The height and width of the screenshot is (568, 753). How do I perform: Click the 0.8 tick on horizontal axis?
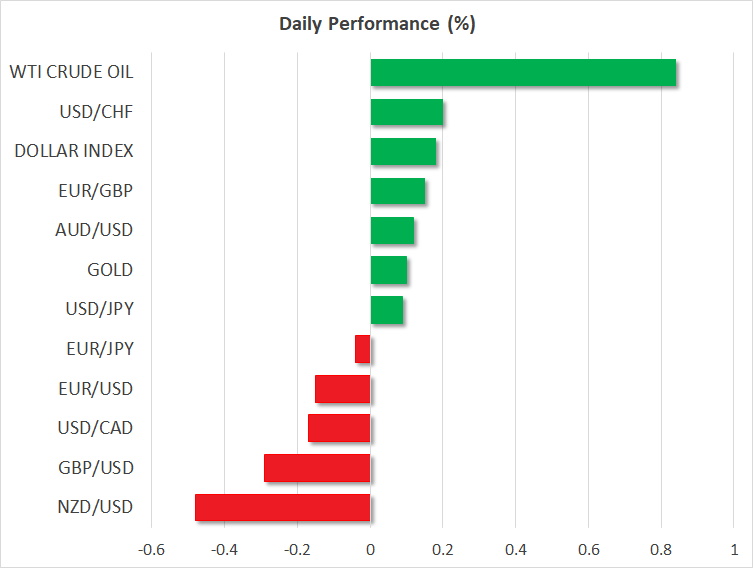[661, 549]
